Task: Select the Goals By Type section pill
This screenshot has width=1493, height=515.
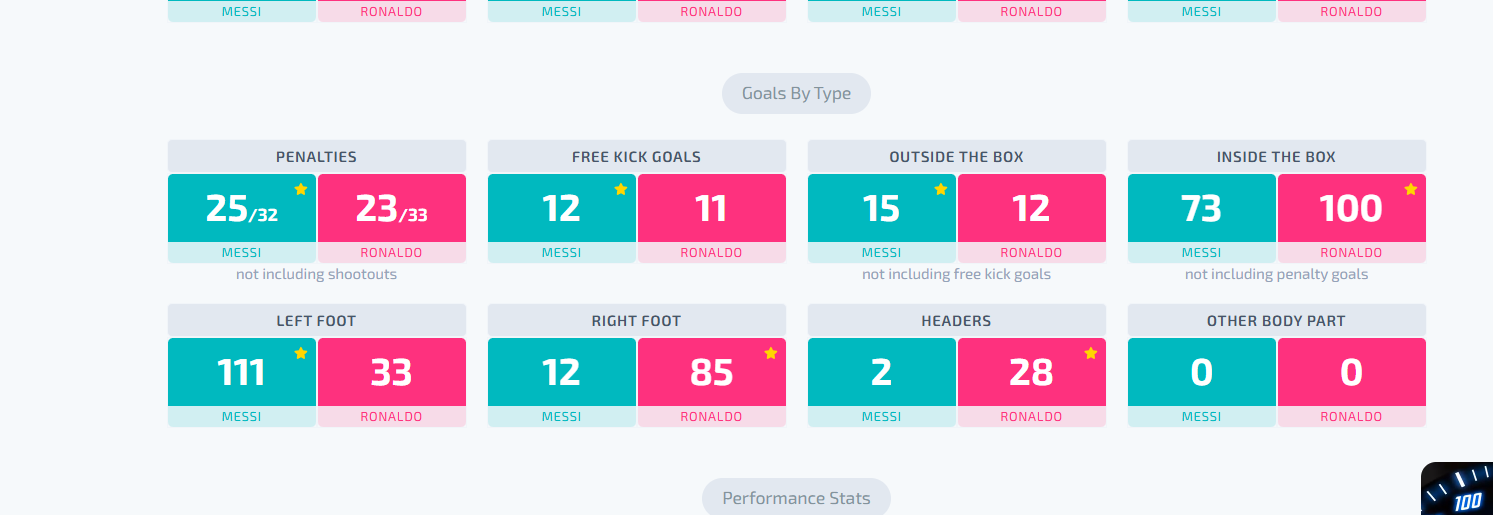Action: click(796, 94)
